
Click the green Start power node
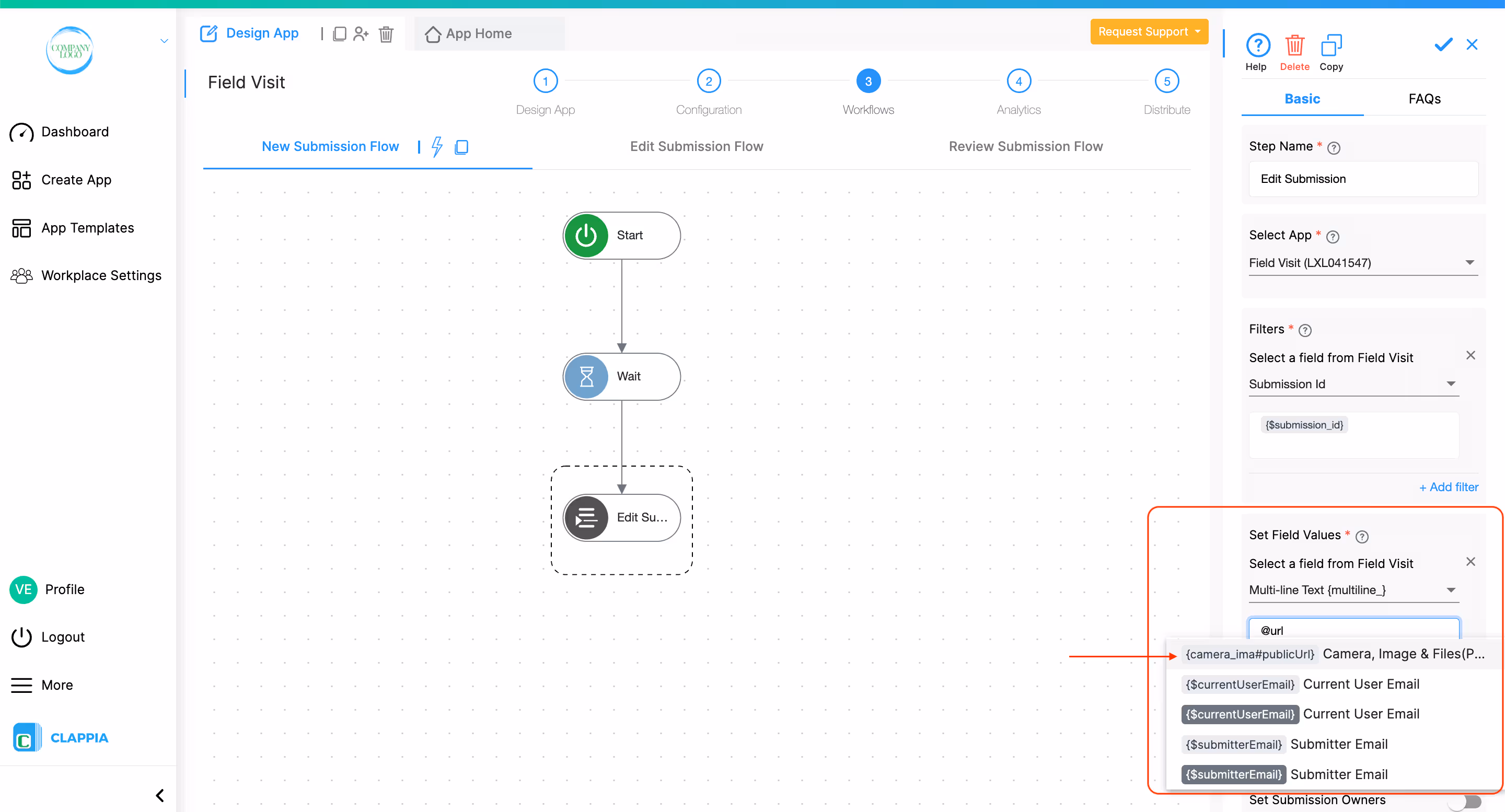point(621,236)
